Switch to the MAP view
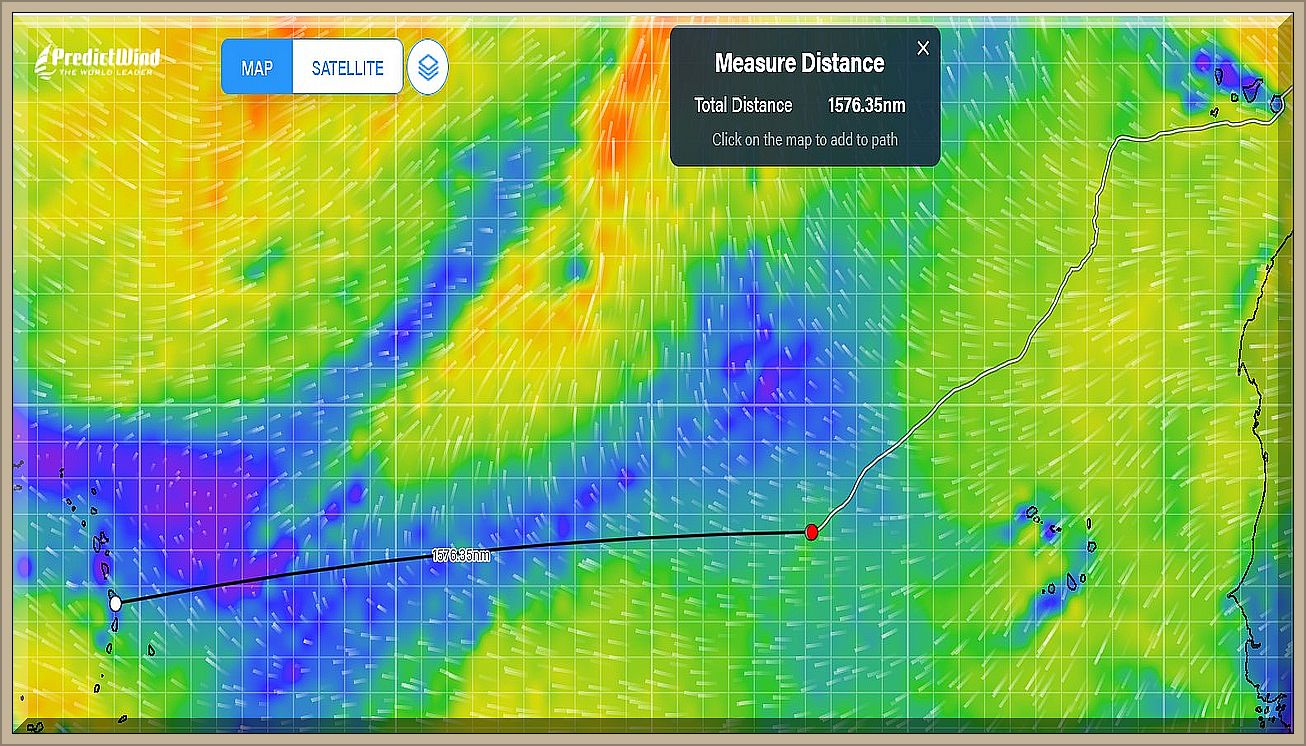 tap(257, 68)
